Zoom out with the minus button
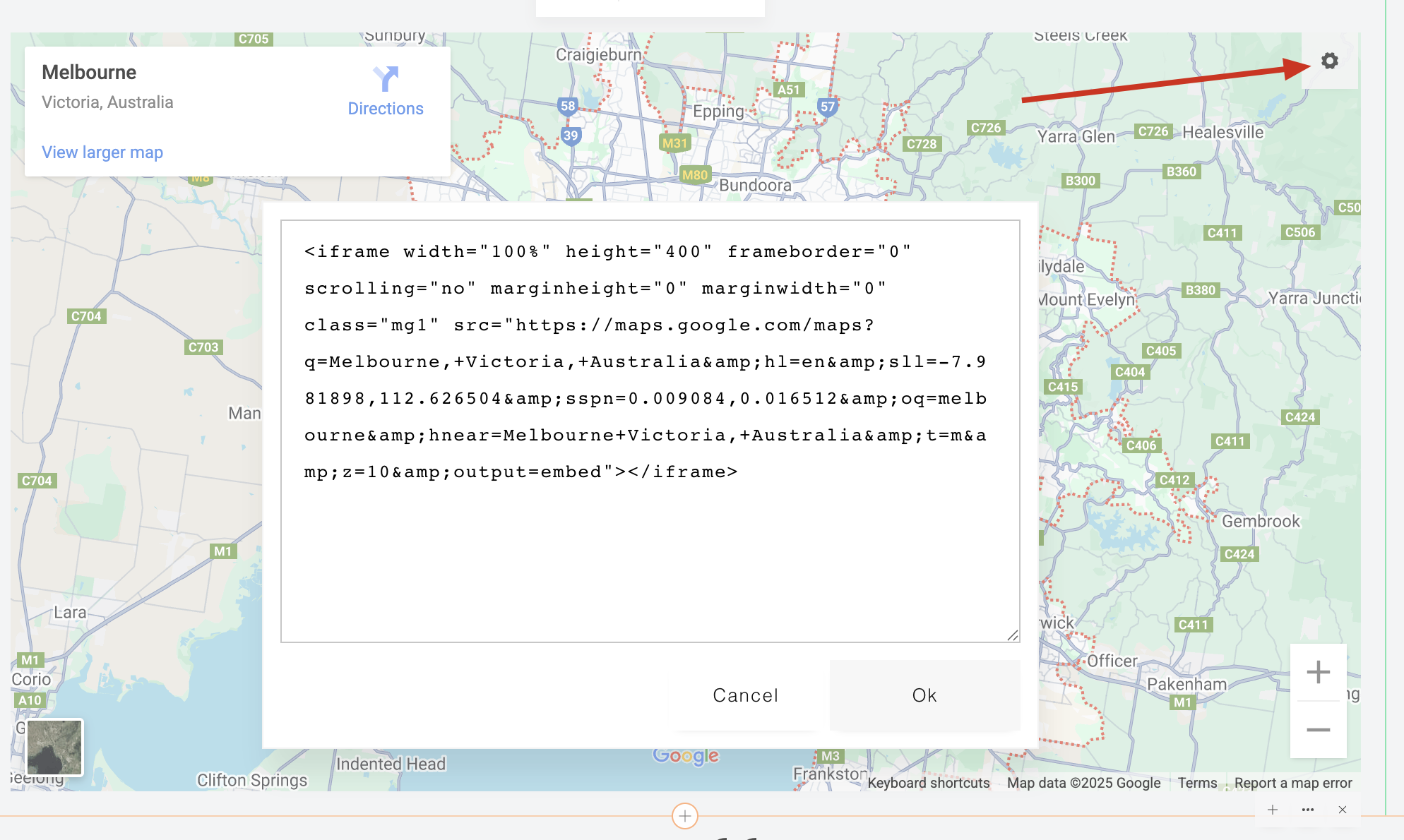The width and height of the screenshot is (1404, 840). (1318, 729)
